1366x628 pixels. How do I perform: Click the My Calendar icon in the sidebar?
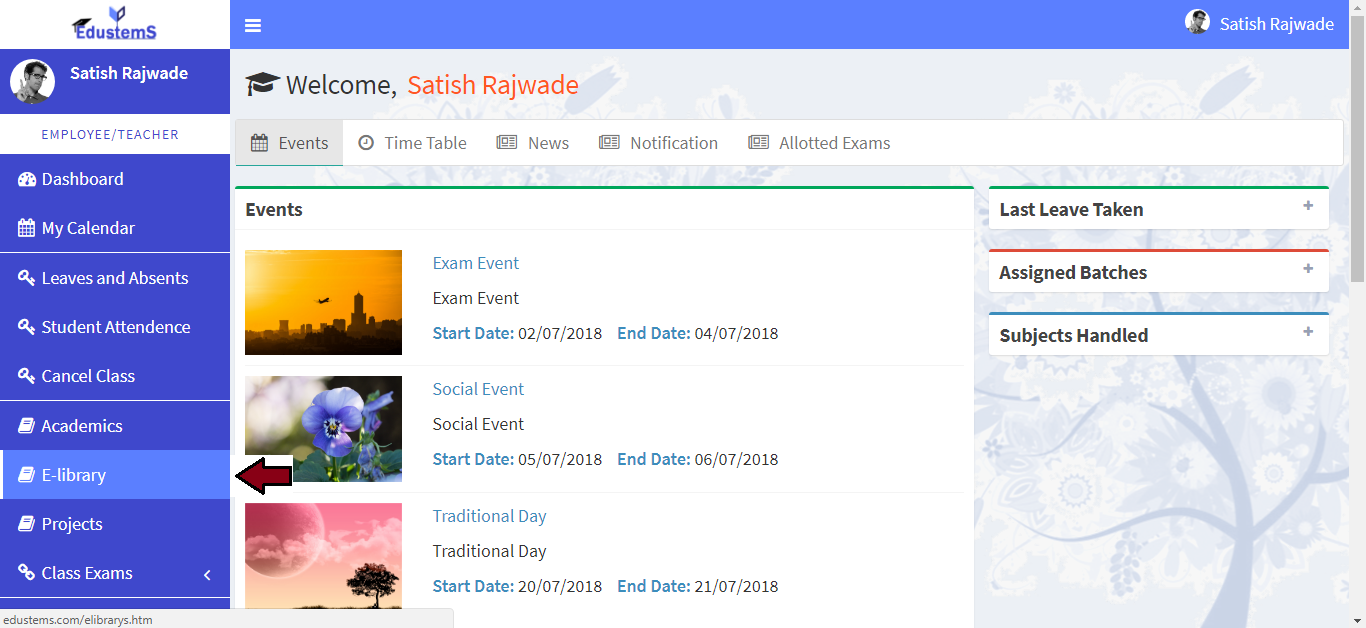pos(27,228)
